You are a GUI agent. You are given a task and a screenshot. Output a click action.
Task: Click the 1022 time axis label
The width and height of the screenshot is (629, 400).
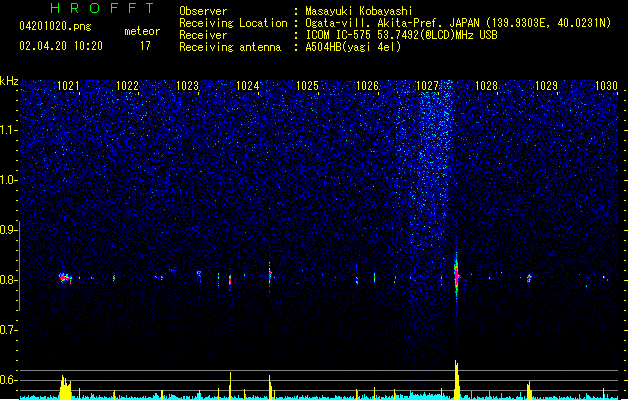click(127, 86)
